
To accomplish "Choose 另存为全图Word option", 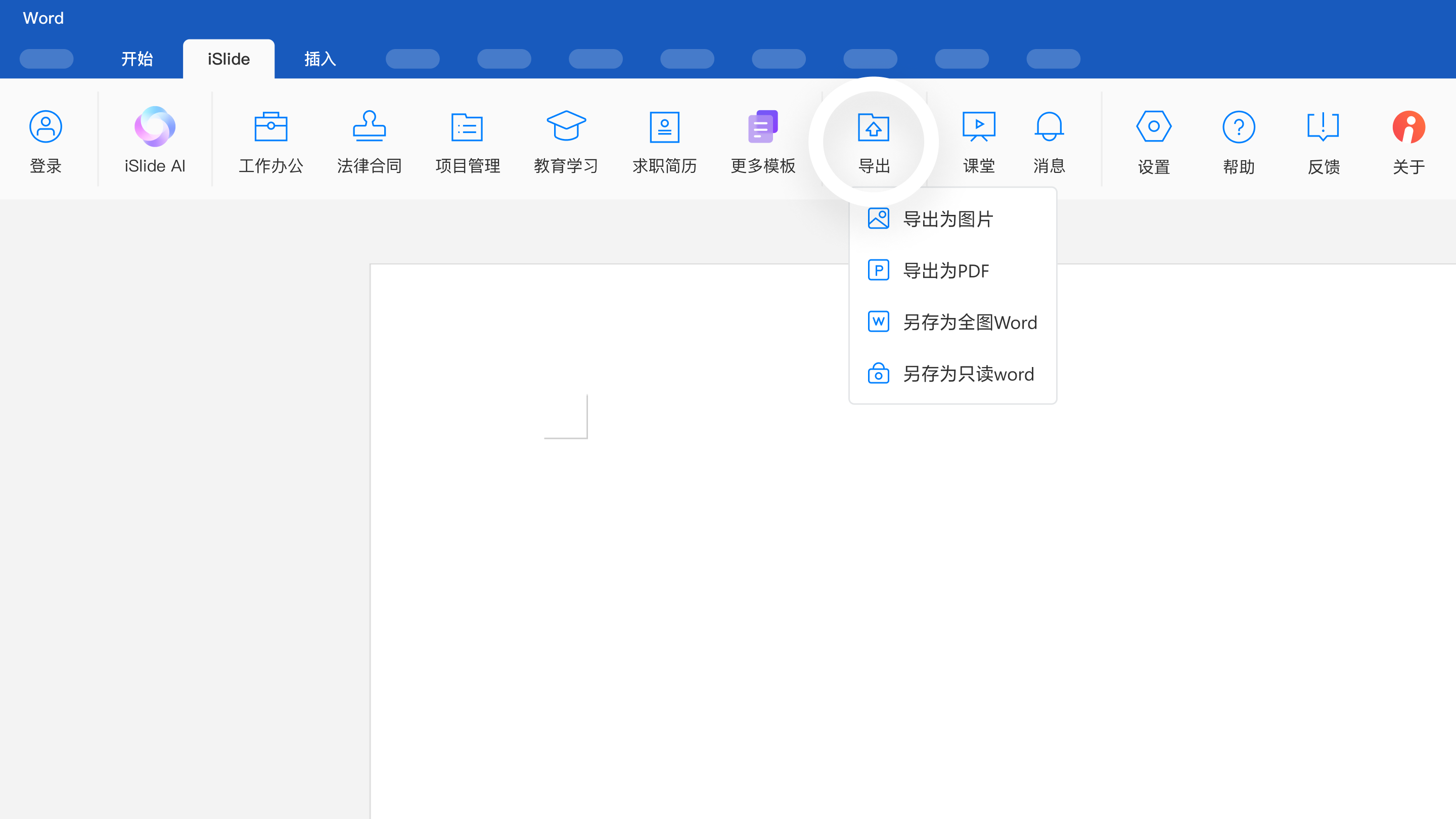I will pyautogui.click(x=953, y=322).
